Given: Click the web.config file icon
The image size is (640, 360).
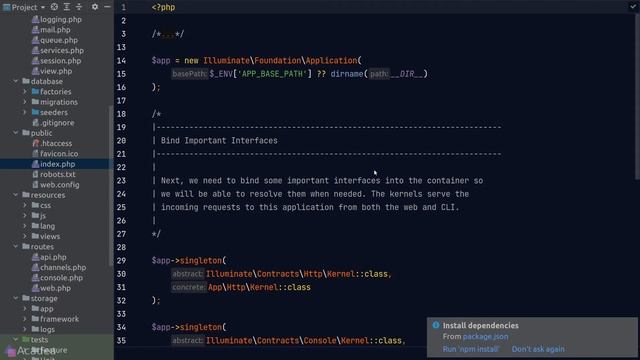Looking at the screenshot, I should click(36, 184).
